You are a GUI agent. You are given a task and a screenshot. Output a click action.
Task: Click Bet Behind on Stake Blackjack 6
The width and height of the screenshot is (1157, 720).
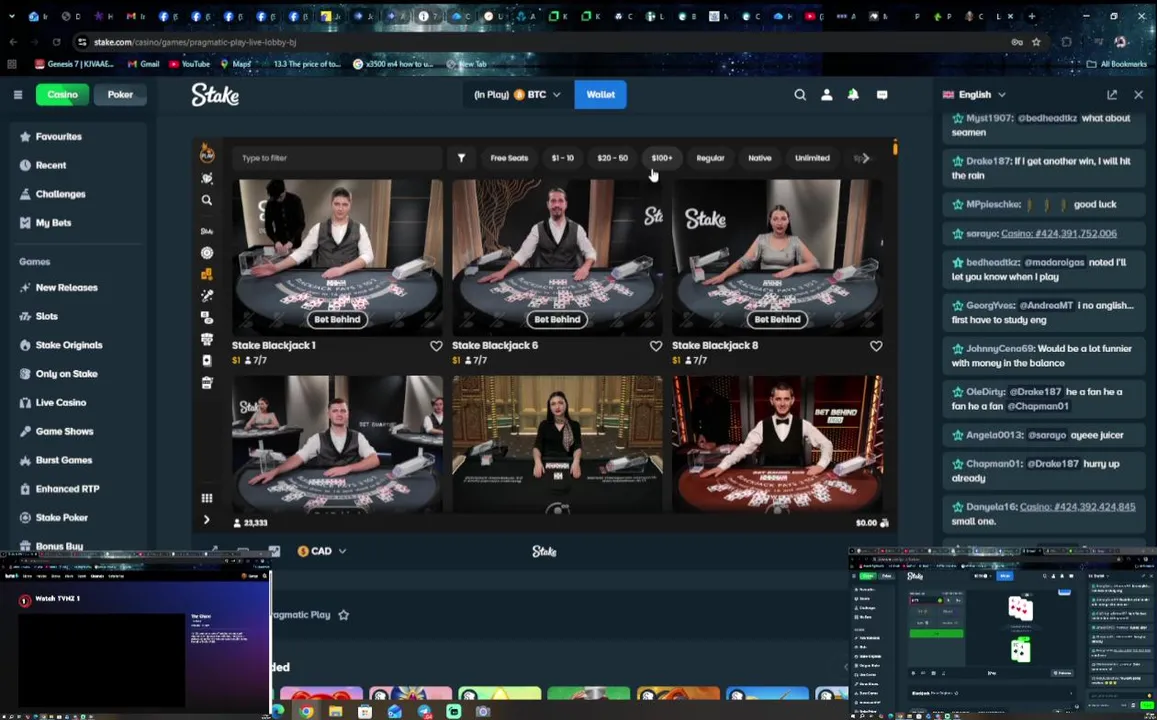point(557,319)
